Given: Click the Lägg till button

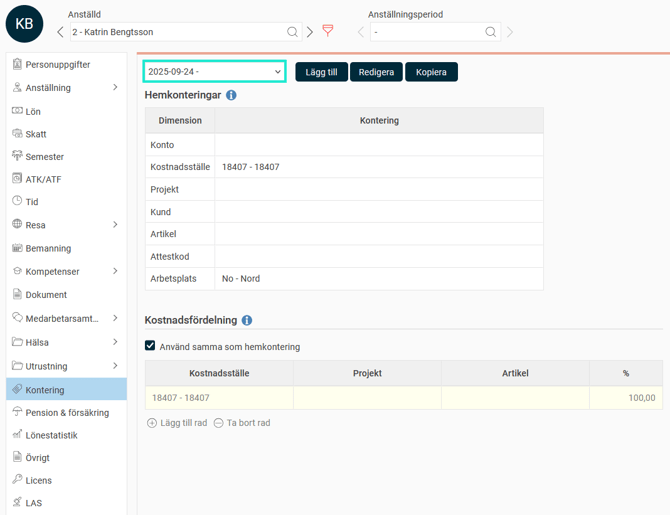Looking at the screenshot, I should click(x=321, y=72).
